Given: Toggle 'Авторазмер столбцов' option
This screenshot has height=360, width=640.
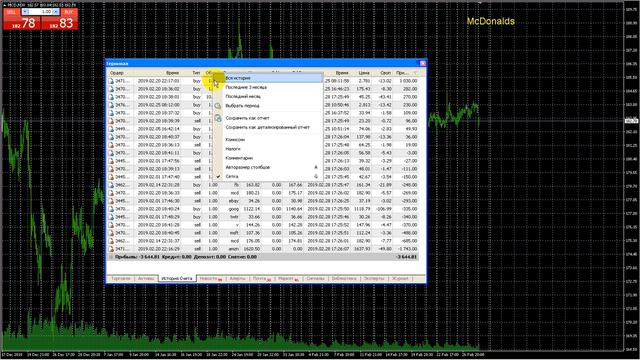Looking at the screenshot, I should 268,167.
